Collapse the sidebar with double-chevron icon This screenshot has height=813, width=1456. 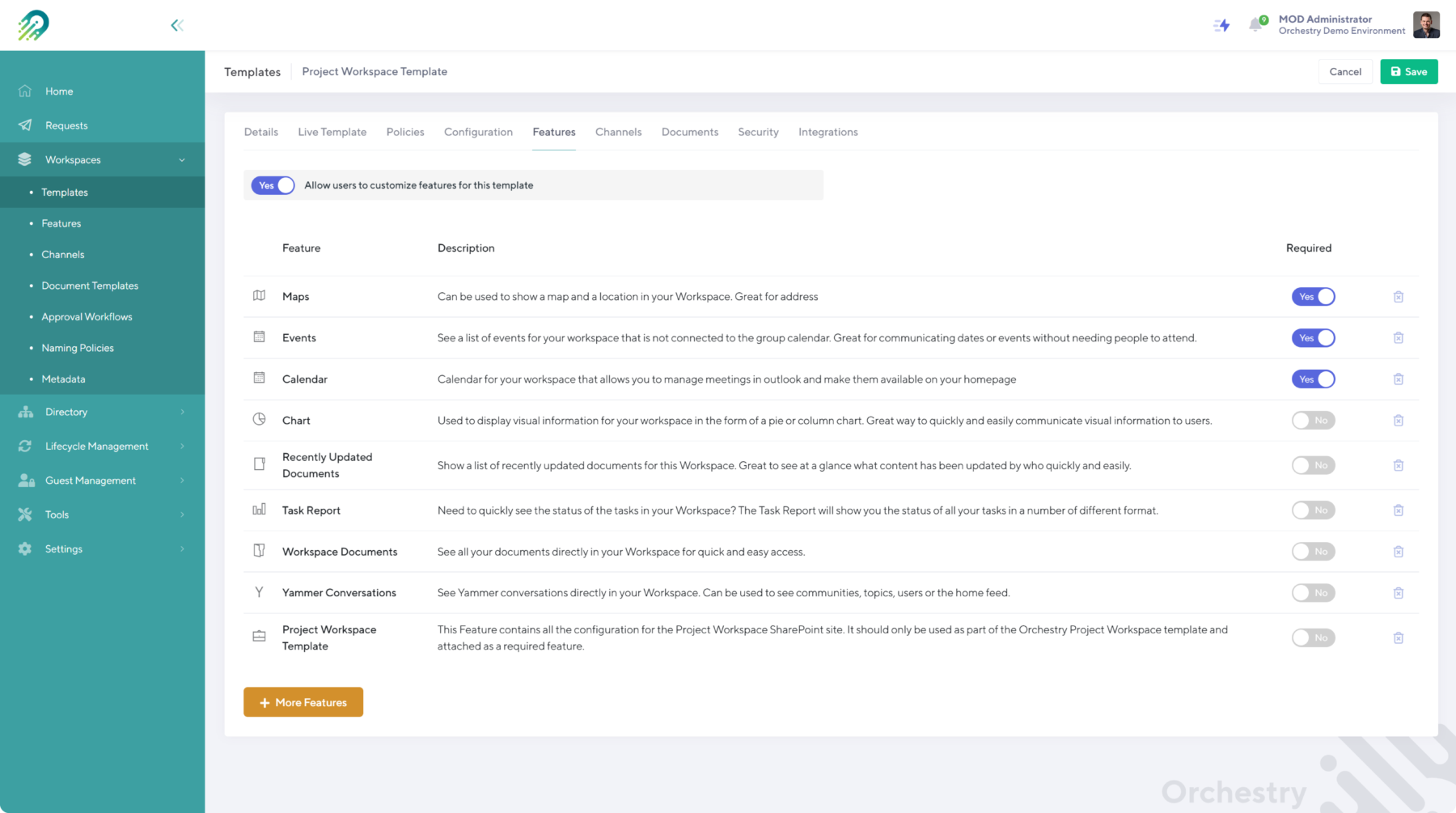(176, 25)
